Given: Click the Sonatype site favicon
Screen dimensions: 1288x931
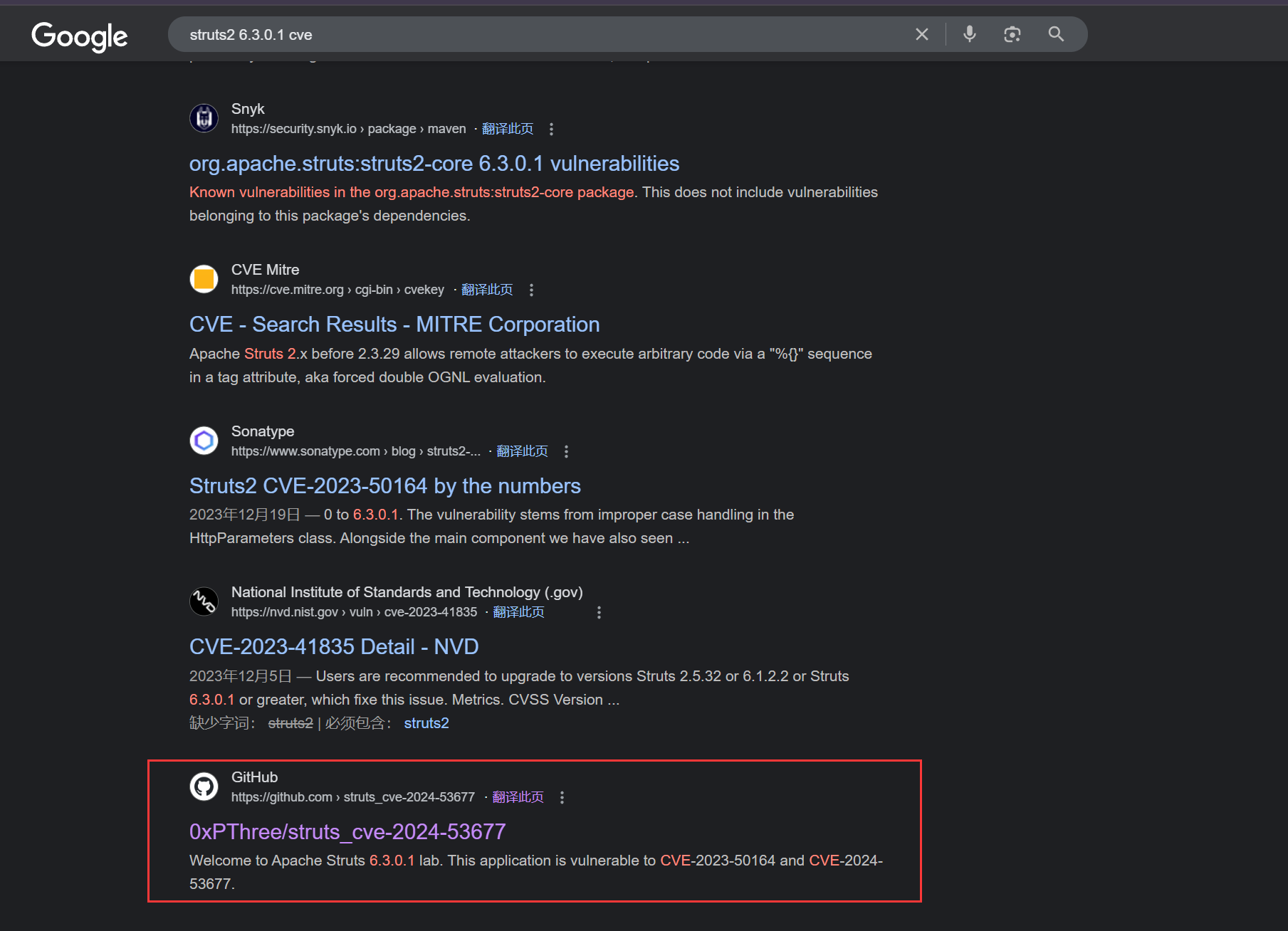Looking at the screenshot, I should pyautogui.click(x=204, y=441).
